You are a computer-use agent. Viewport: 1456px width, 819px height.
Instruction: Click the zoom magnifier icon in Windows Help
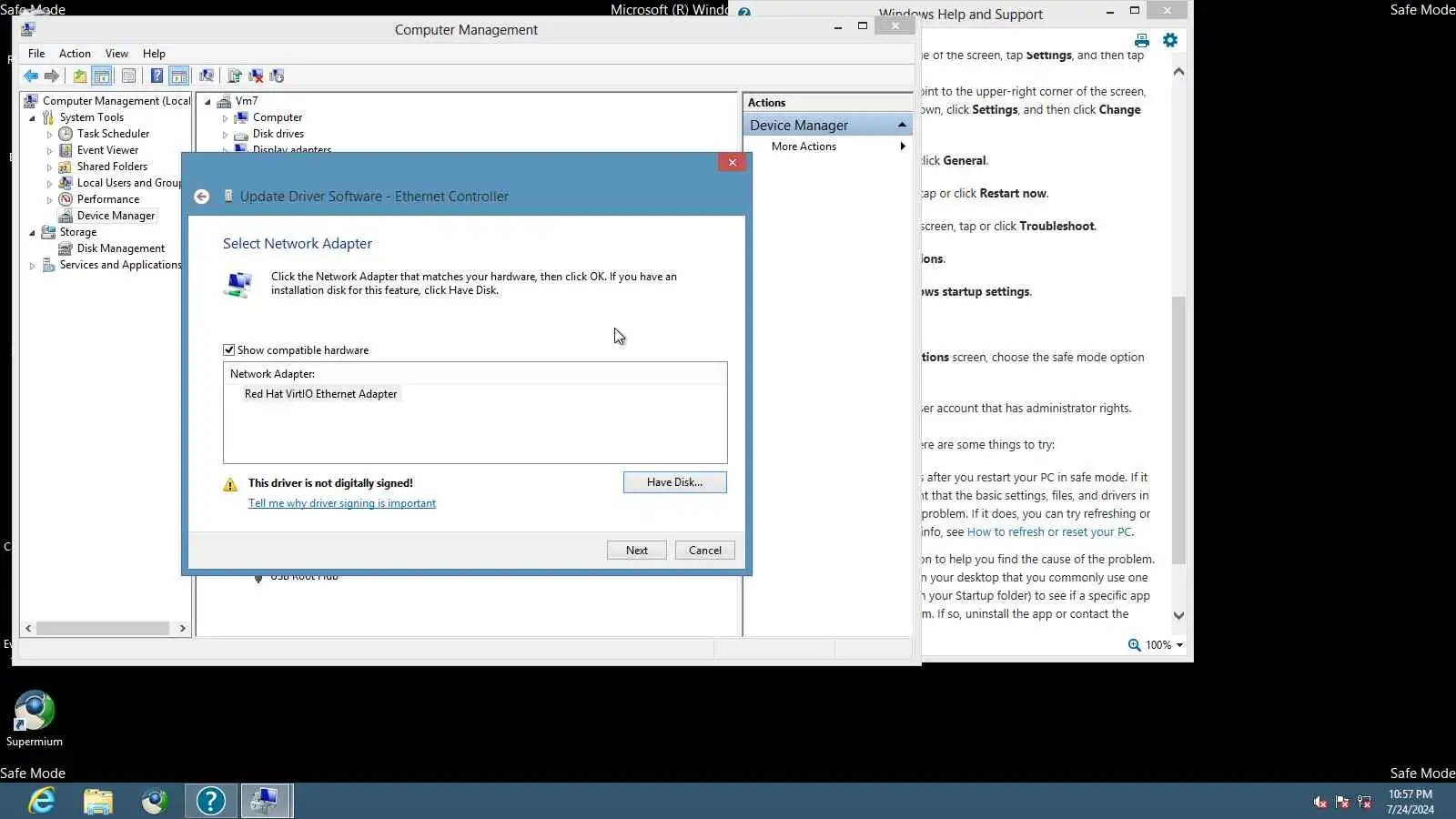[1135, 645]
